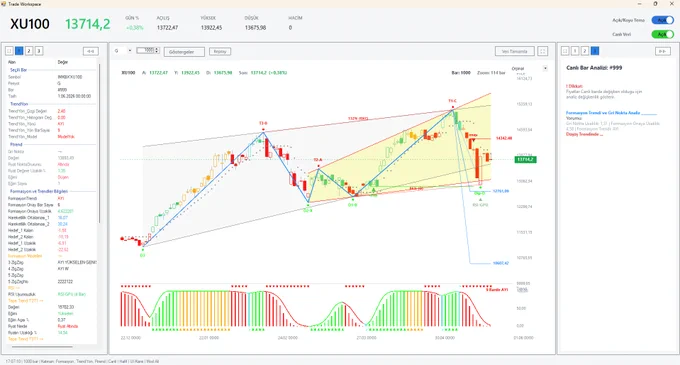Click the Trade Workspace app icon in title bar

pos(3,4)
